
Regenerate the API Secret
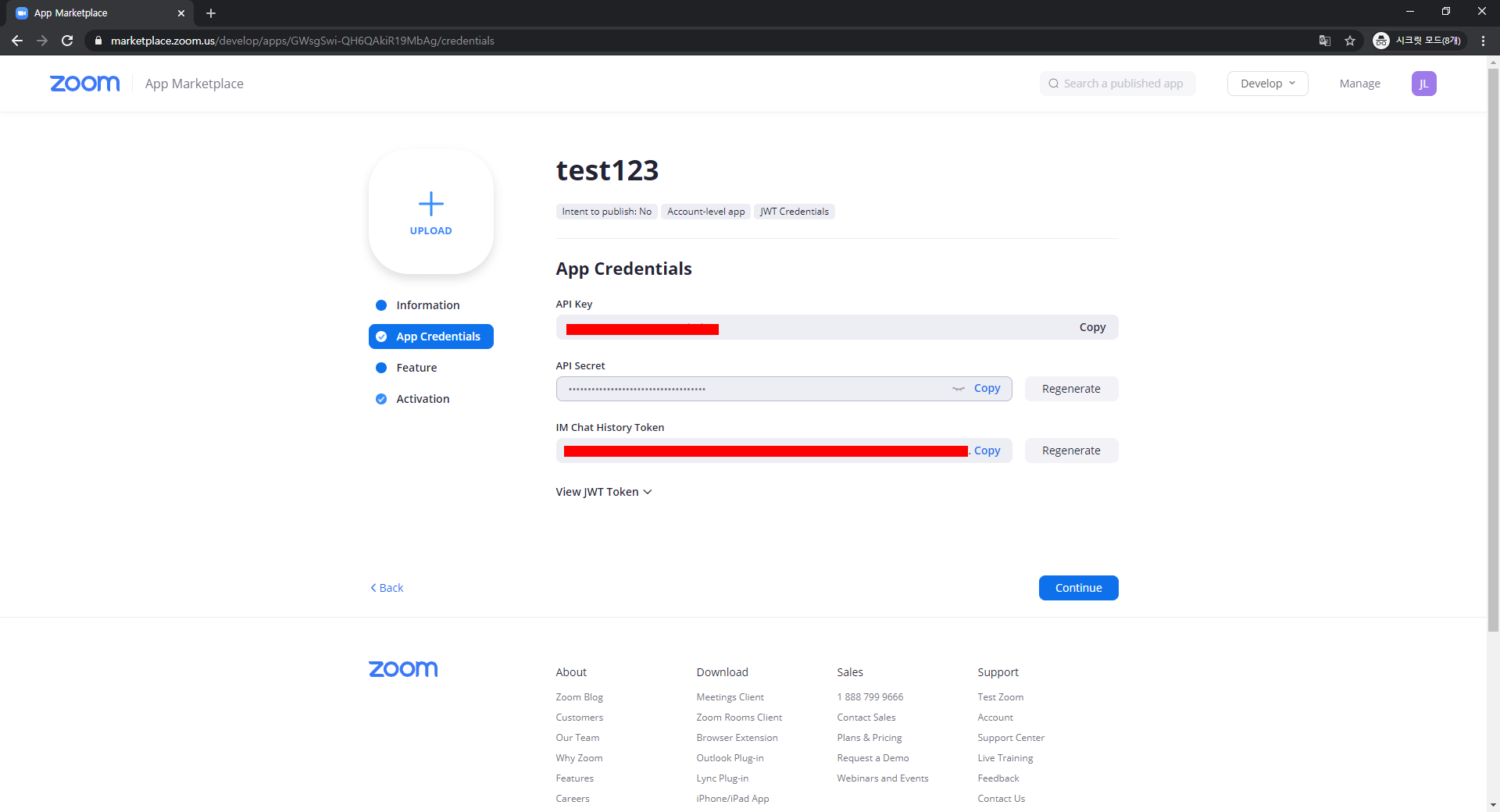point(1071,389)
